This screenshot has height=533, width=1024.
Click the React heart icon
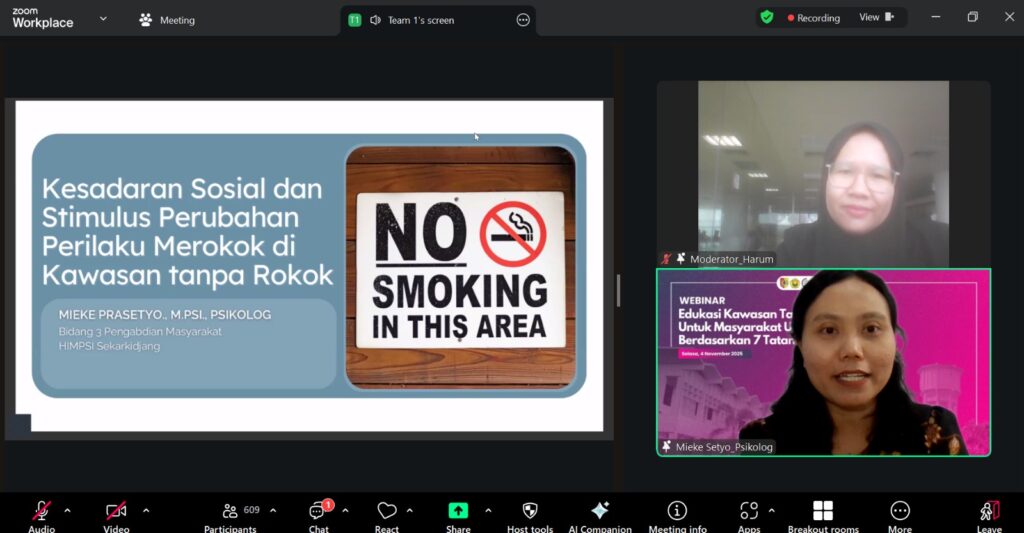point(387,512)
